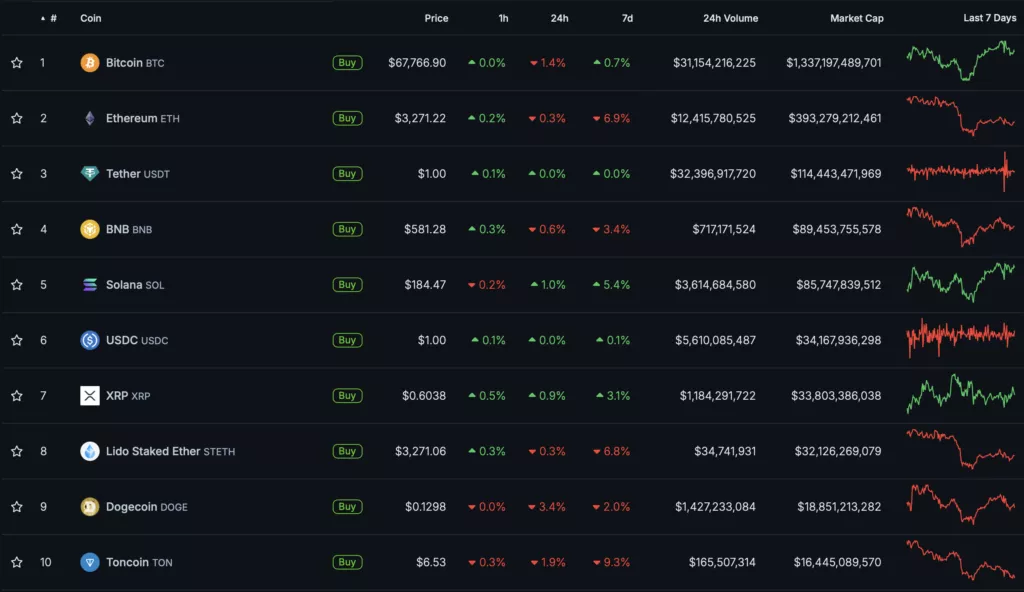Star Solana to add to watchlist
This screenshot has width=1024, height=592.
point(17,285)
